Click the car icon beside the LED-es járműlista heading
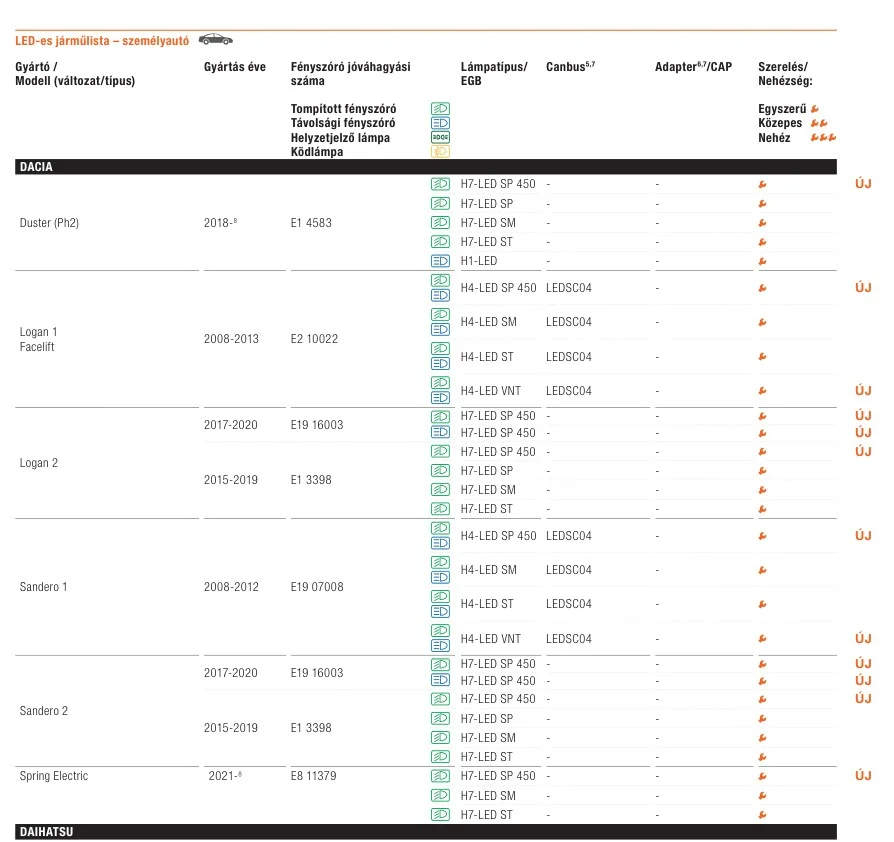The width and height of the screenshot is (894, 842). 215,40
